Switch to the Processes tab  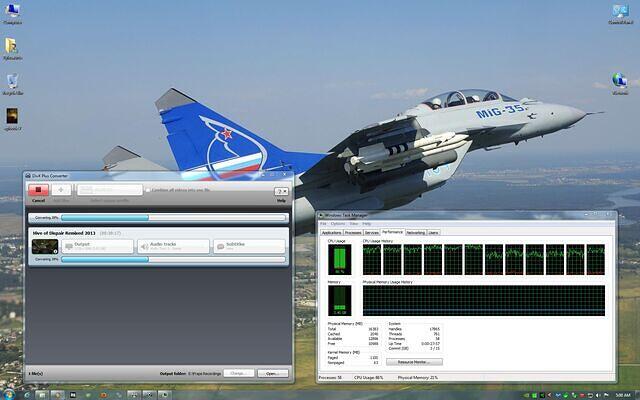(x=354, y=232)
